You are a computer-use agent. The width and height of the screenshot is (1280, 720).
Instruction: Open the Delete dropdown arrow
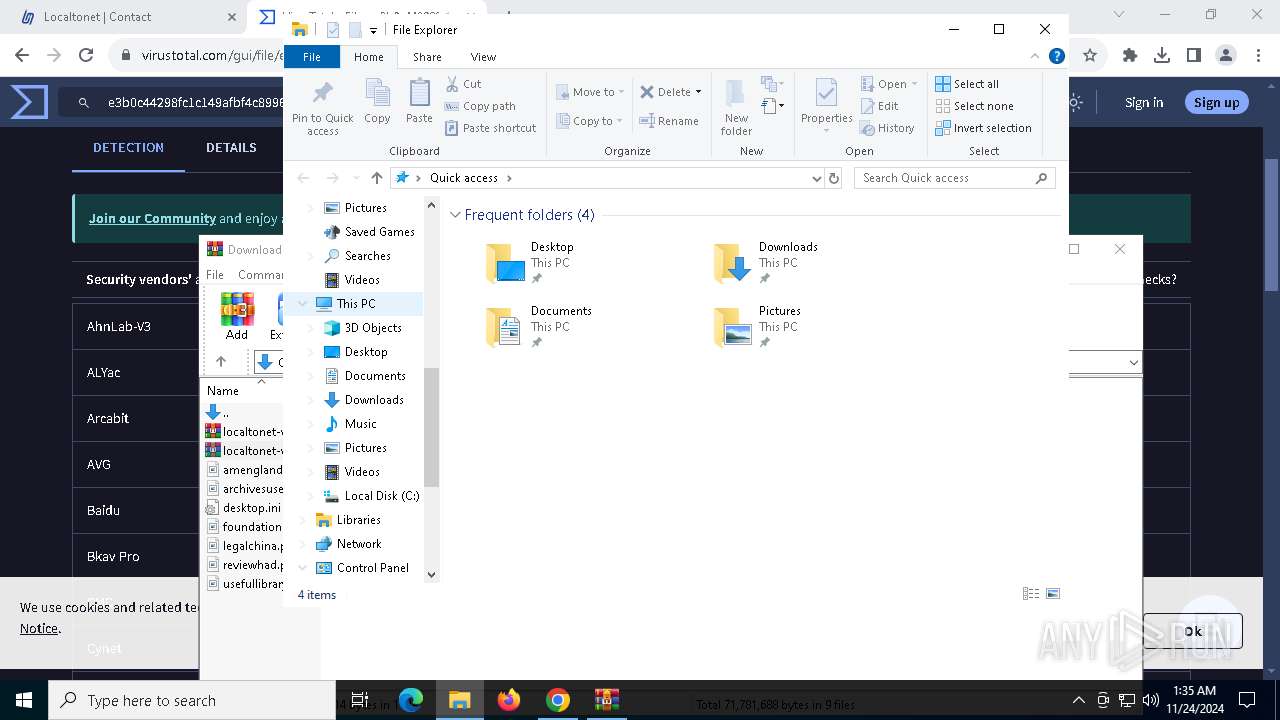(x=698, y=92)
